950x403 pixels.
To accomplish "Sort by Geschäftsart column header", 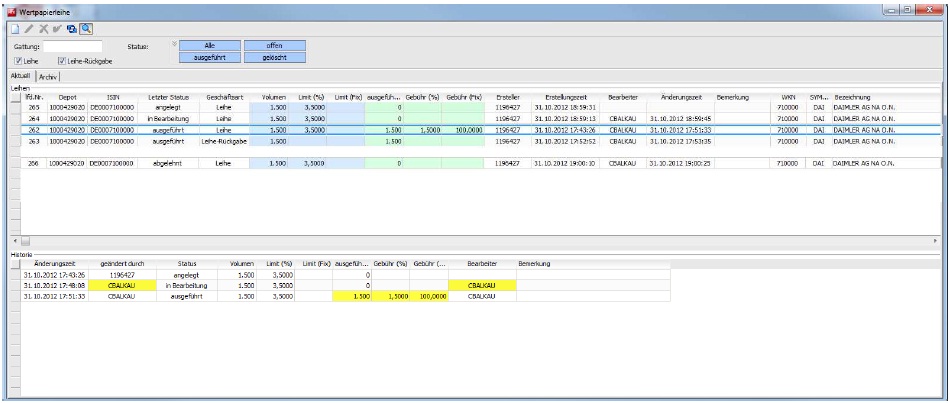I will pos(224,97).
